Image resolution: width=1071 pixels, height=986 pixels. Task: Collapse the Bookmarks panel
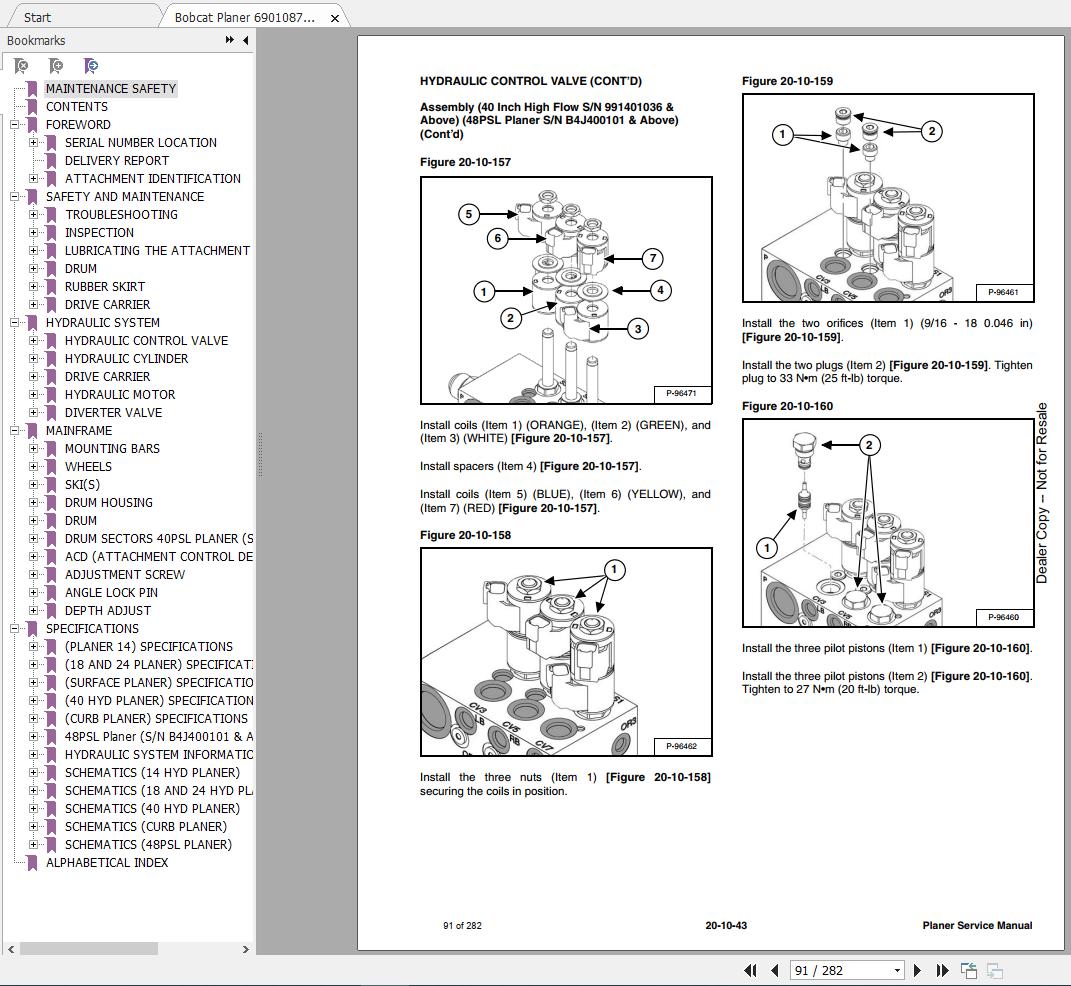(x=245, y=41)
